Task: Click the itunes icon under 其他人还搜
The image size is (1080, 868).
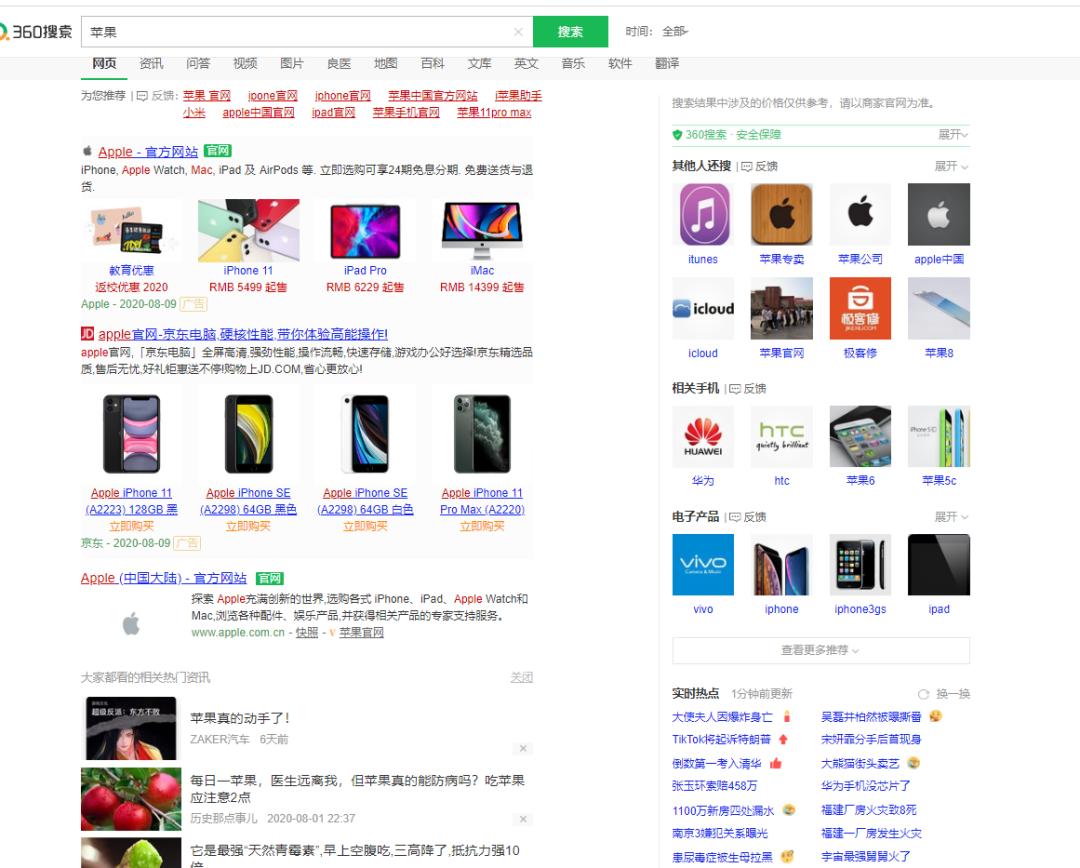Action: 702,213
